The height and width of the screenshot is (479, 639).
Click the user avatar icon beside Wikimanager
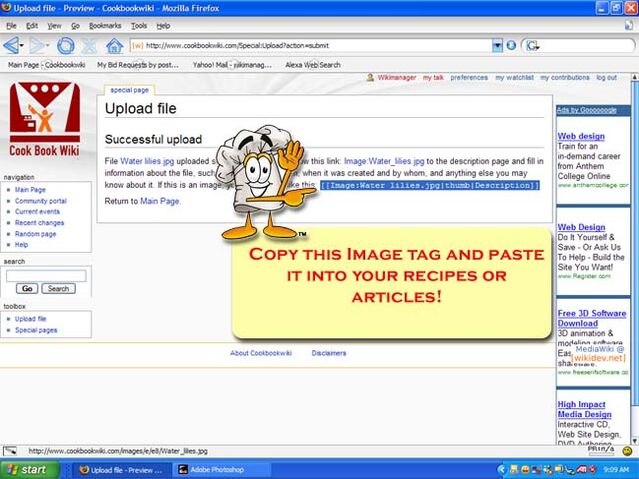[370, 77]
